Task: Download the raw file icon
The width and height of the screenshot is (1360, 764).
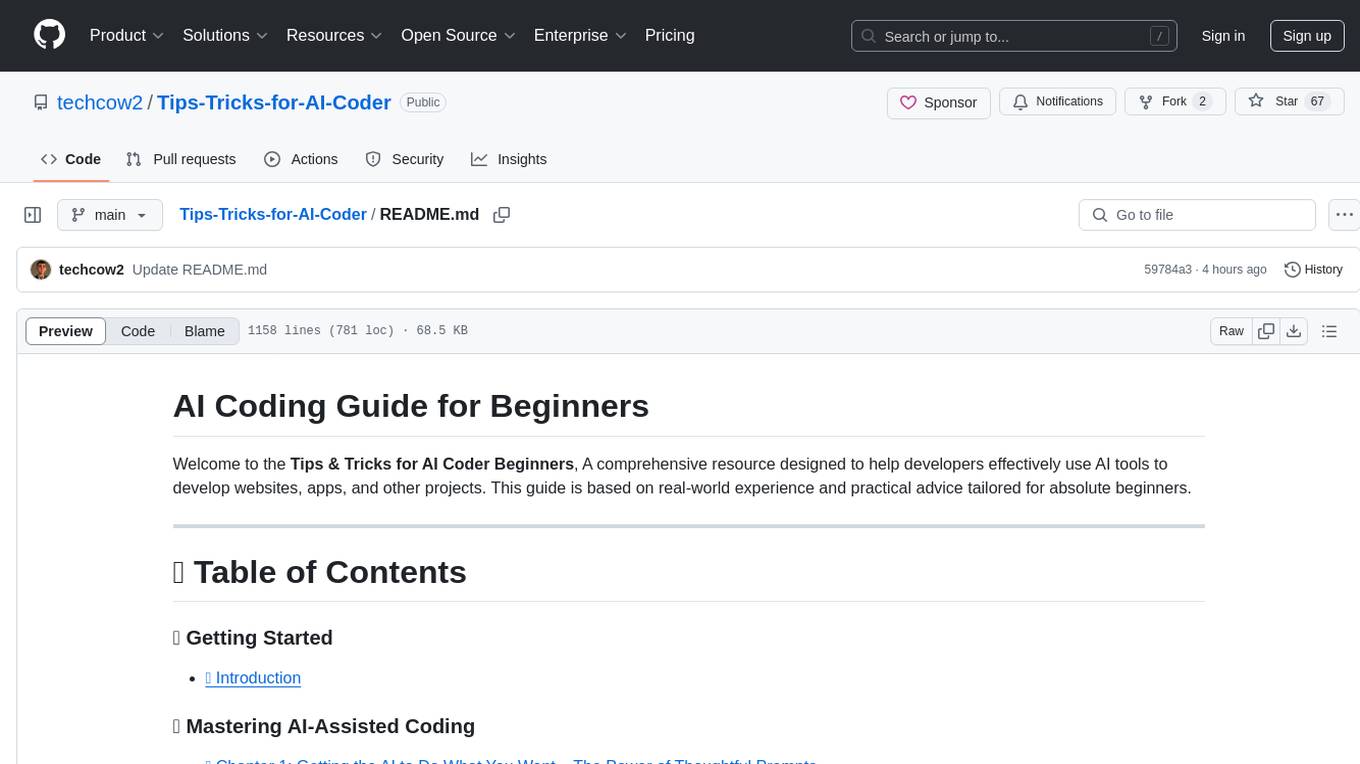Action: 1293,331
